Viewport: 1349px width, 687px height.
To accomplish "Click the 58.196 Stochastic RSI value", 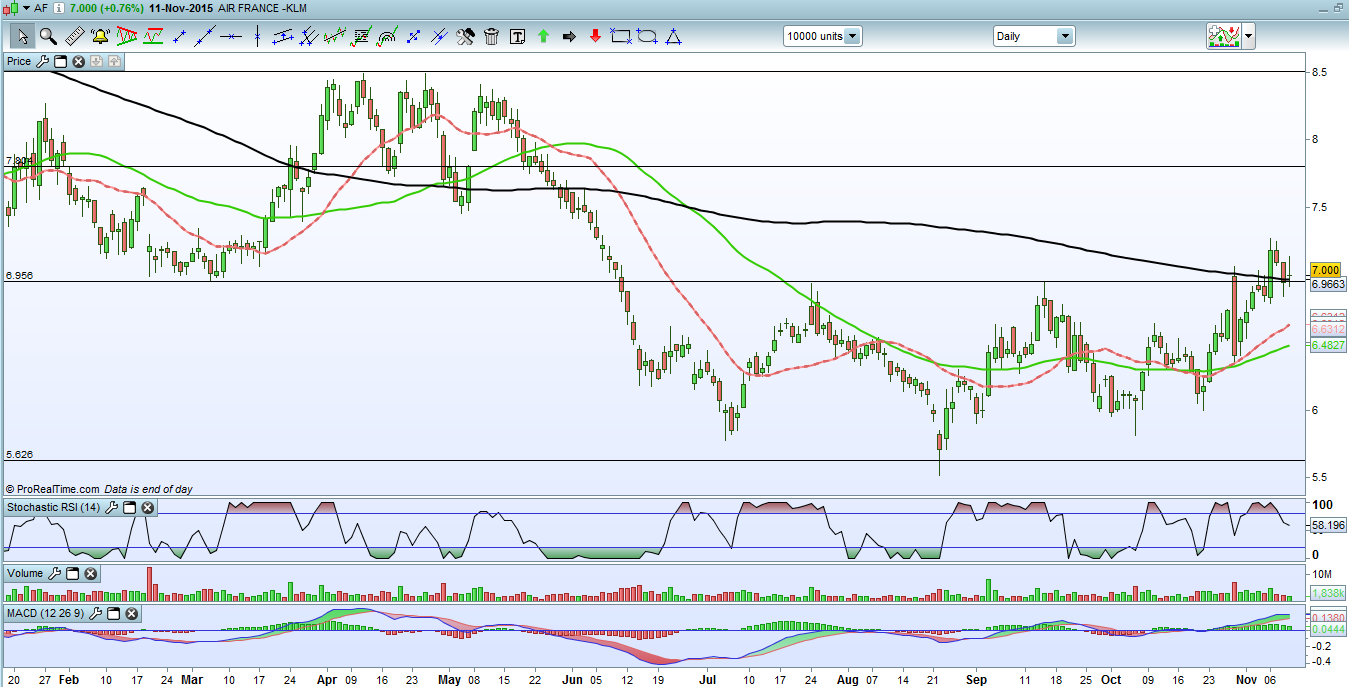I will (x=1326, y=524).
